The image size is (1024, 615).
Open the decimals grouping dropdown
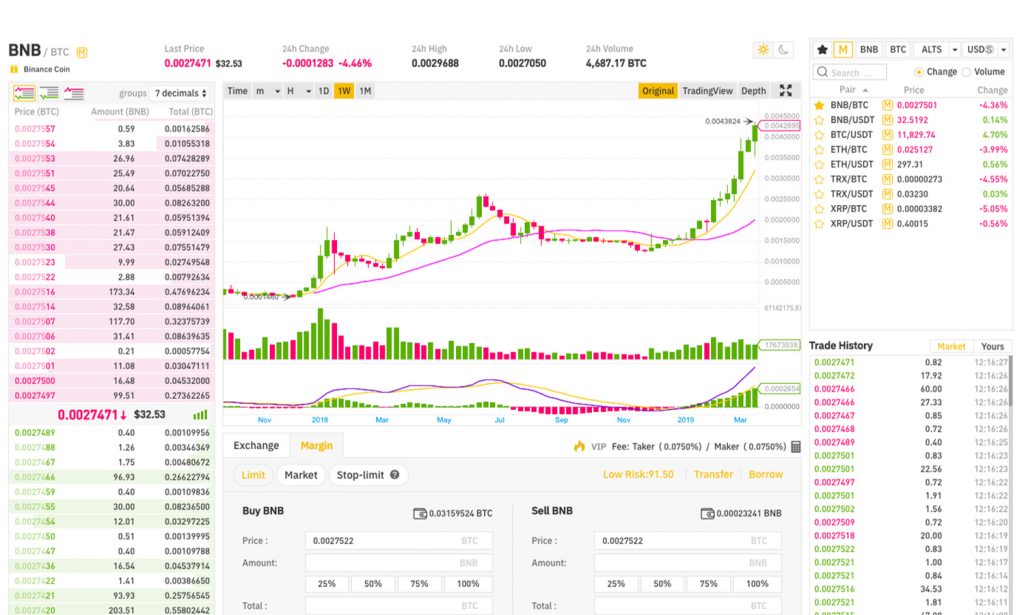181,93
